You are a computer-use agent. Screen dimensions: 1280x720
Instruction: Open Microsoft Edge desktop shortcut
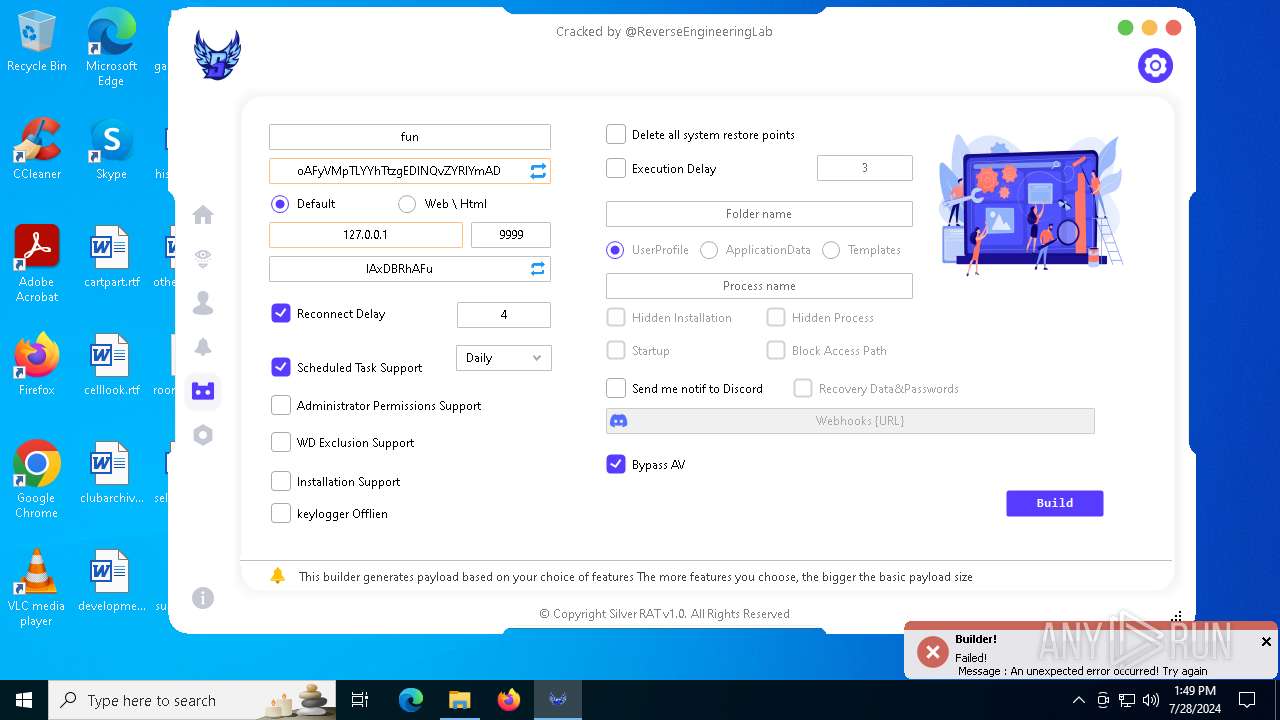(111, 48)
